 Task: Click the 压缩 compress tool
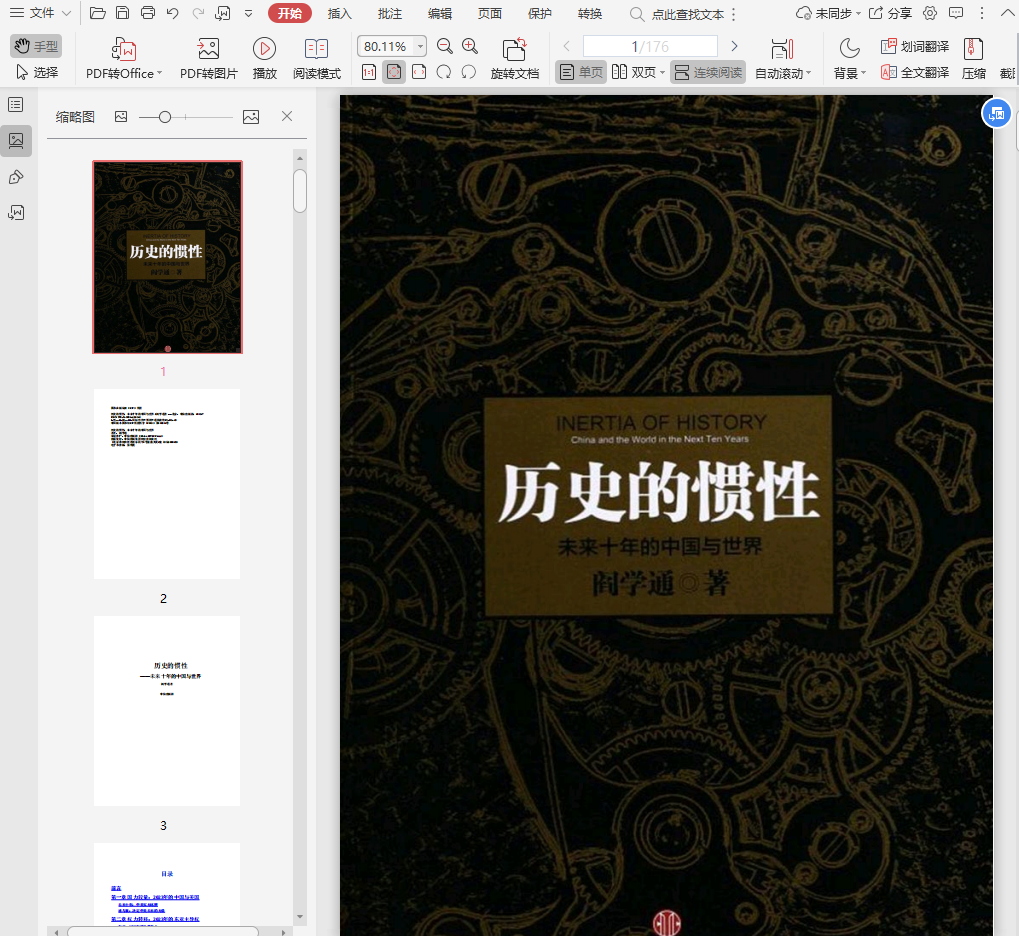[x=974, y=58]
